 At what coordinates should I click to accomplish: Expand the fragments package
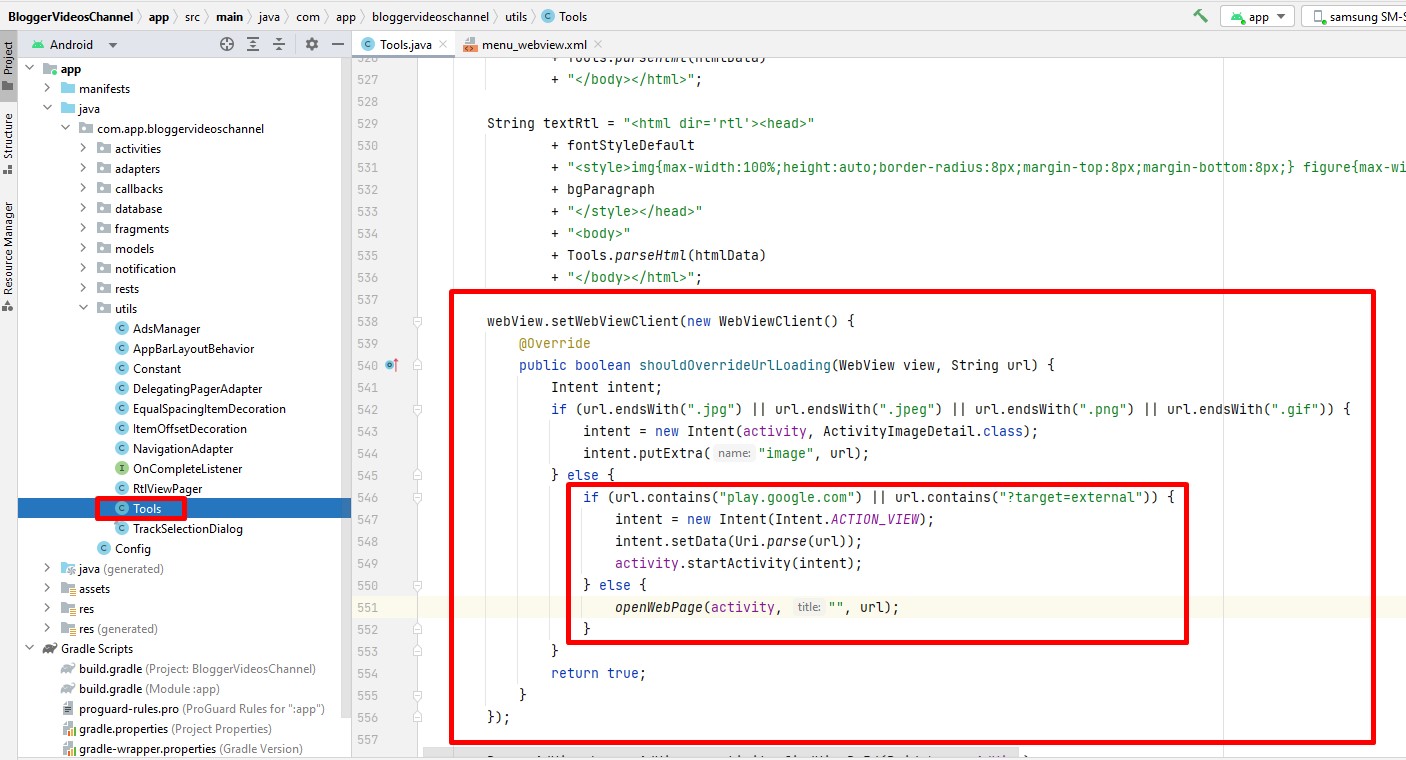click(x=83, y=229)
